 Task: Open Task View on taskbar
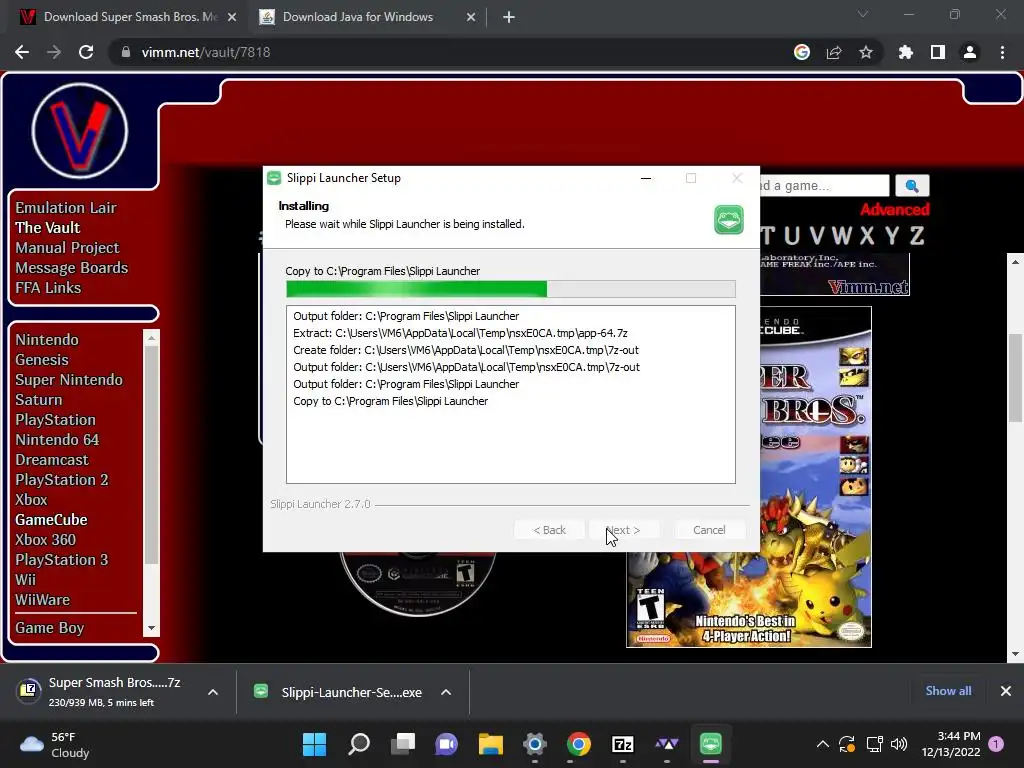coord(403,744)
